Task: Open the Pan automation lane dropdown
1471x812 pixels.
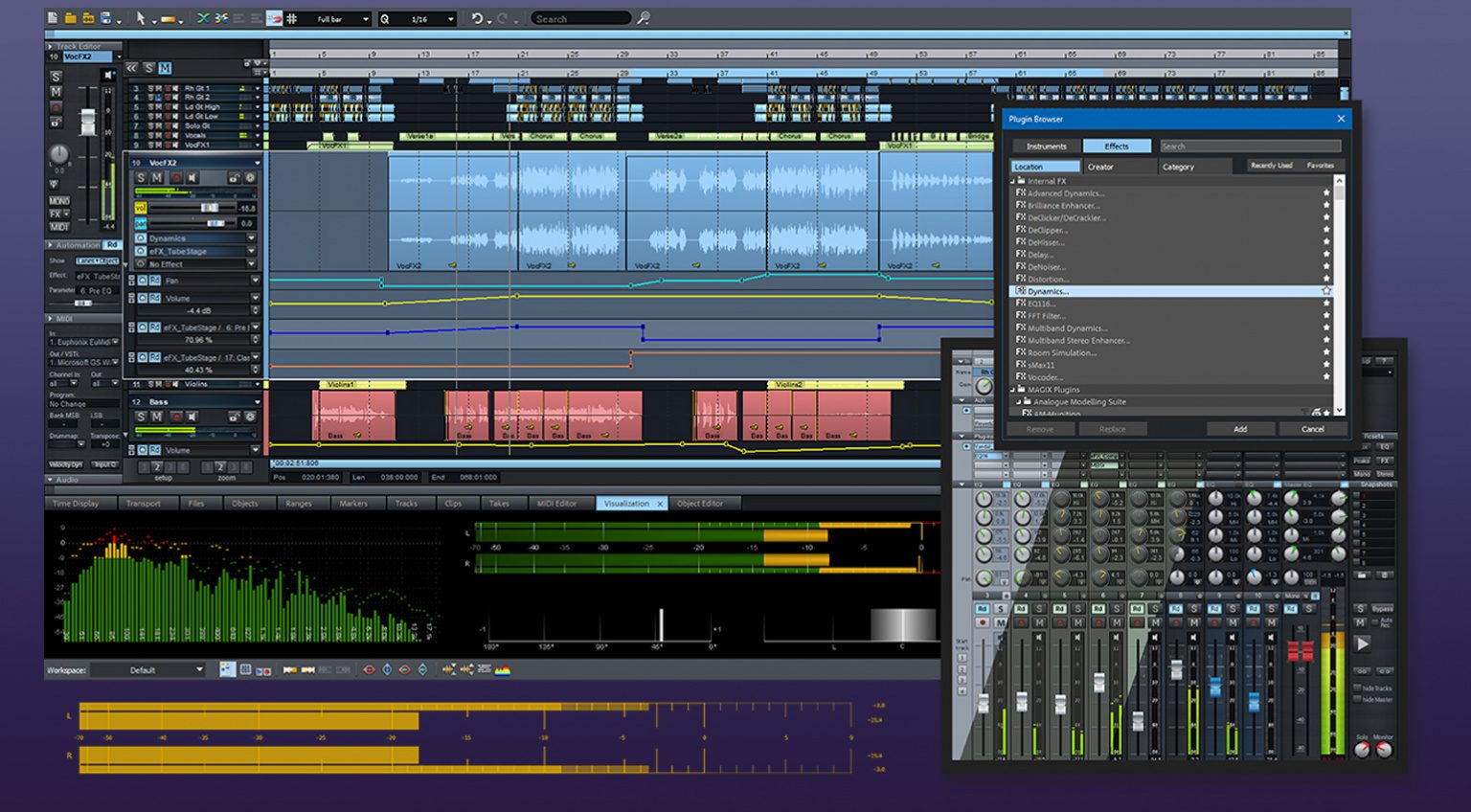Action: [256, 281]
